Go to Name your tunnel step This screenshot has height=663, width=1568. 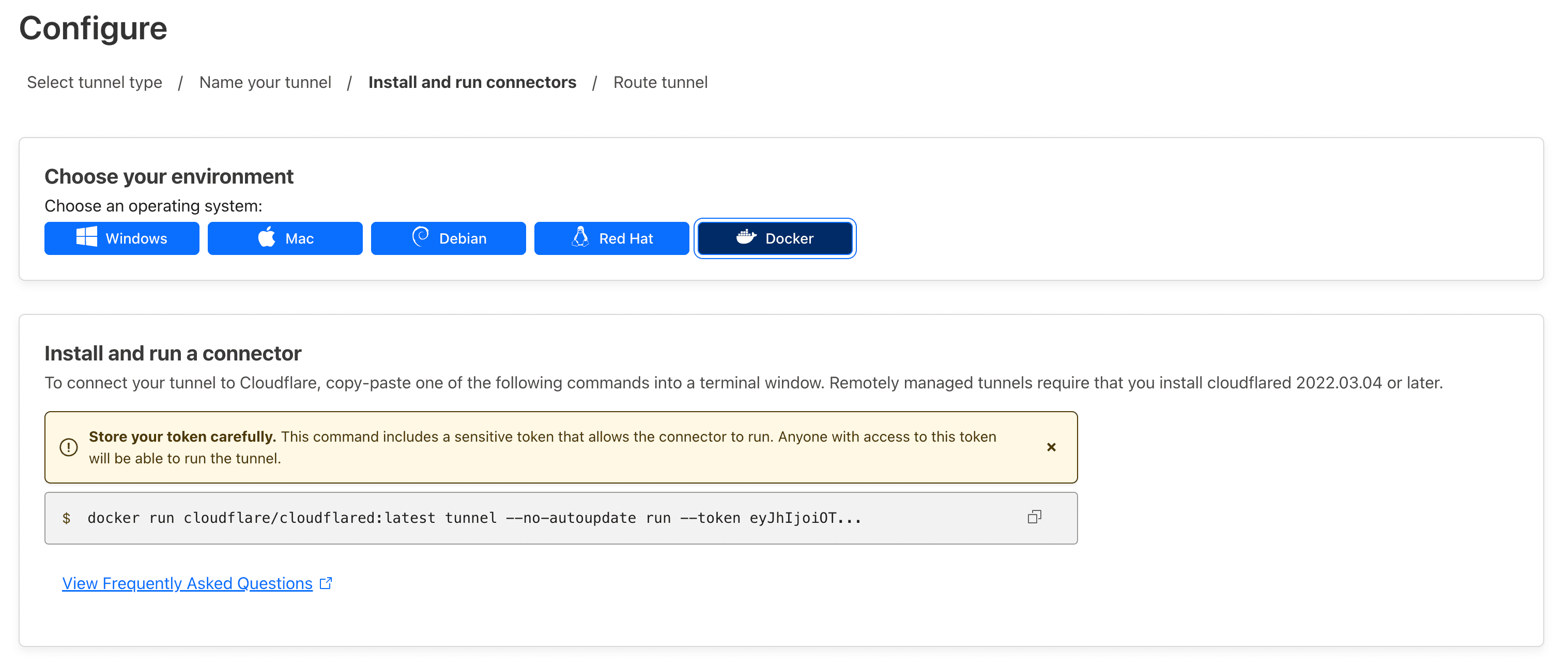(x=266, y=82)
